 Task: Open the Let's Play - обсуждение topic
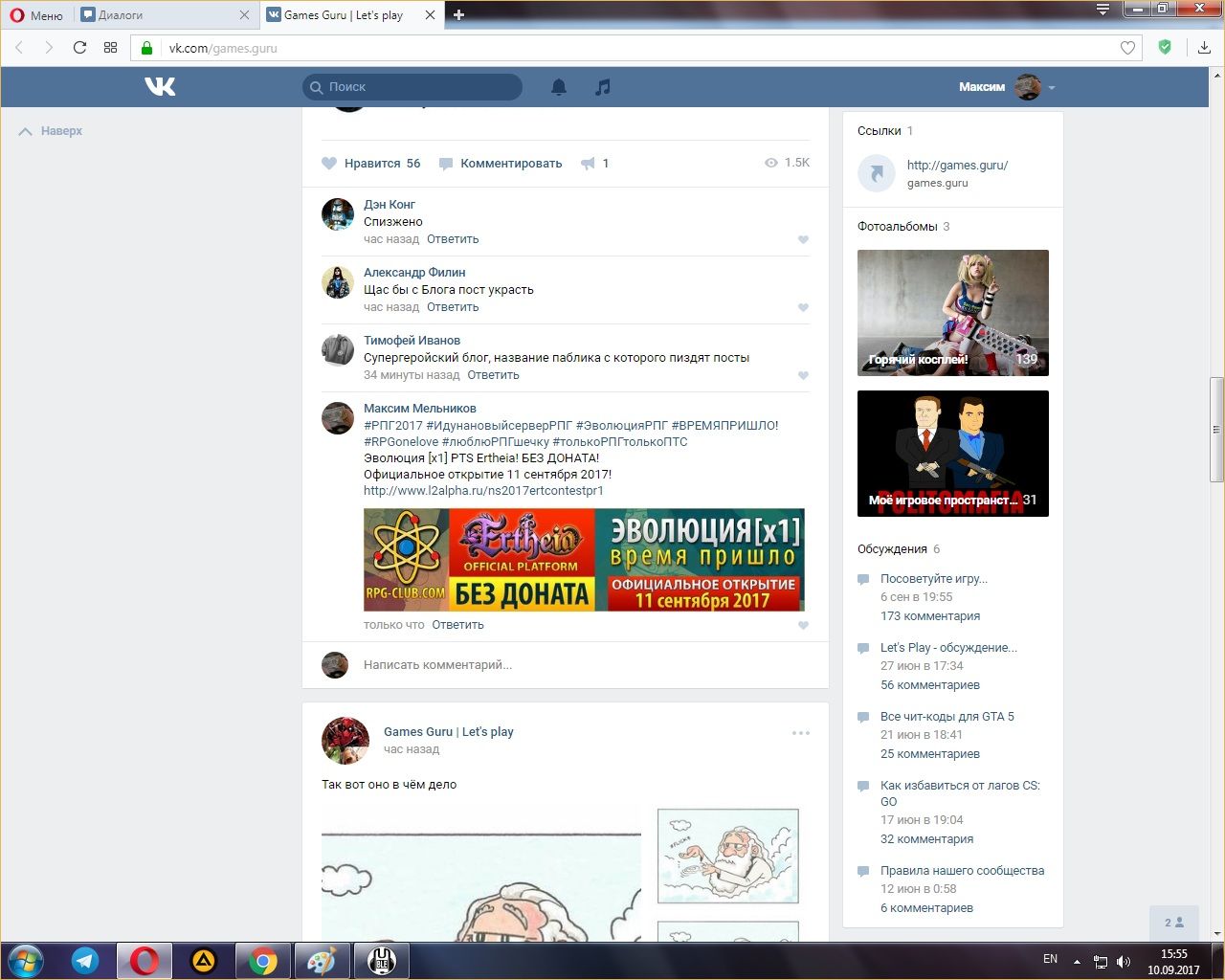pos(948,648)
